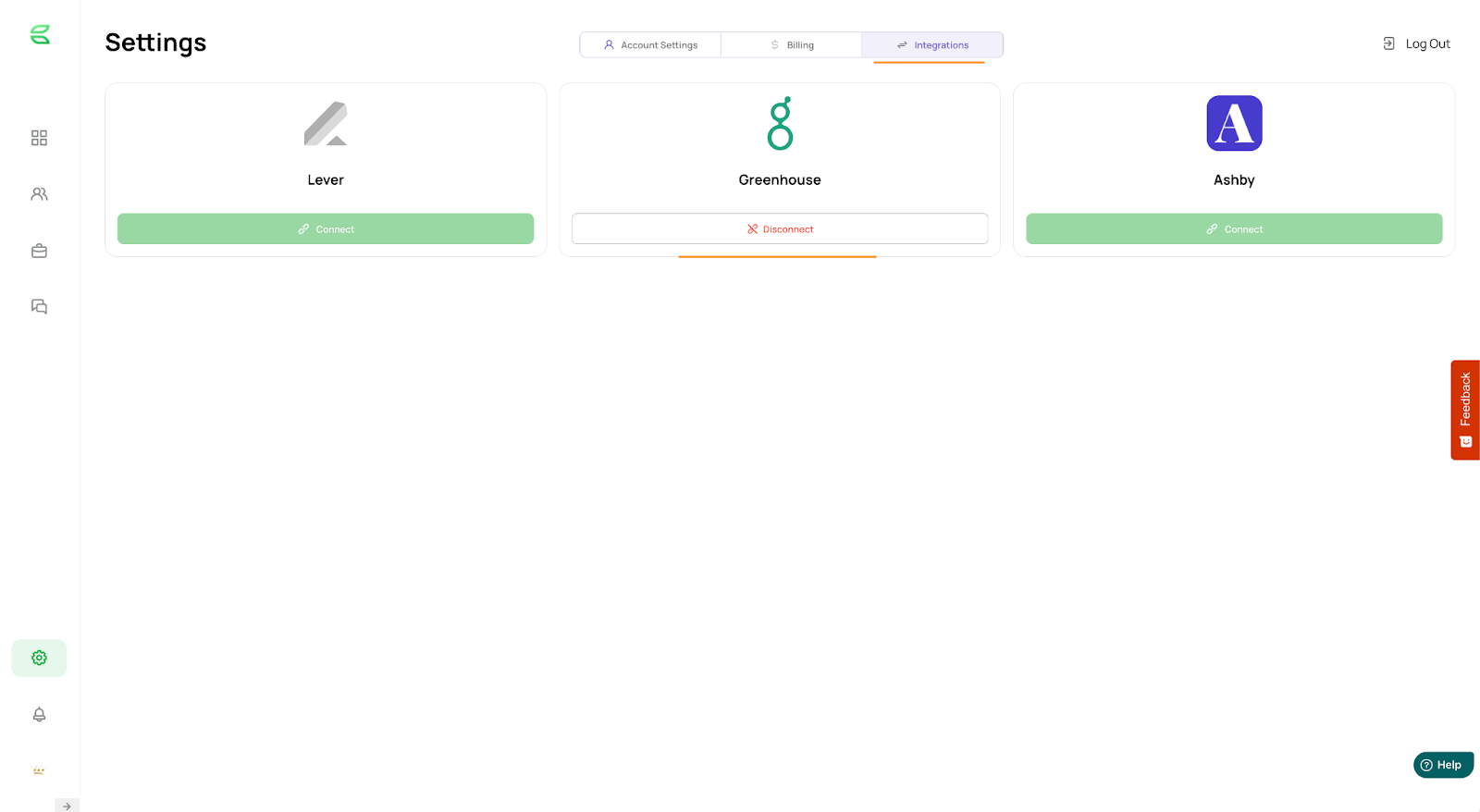
Task: Click the Ashby logo
Action: pyautogui.click(x=1234, y=123)
